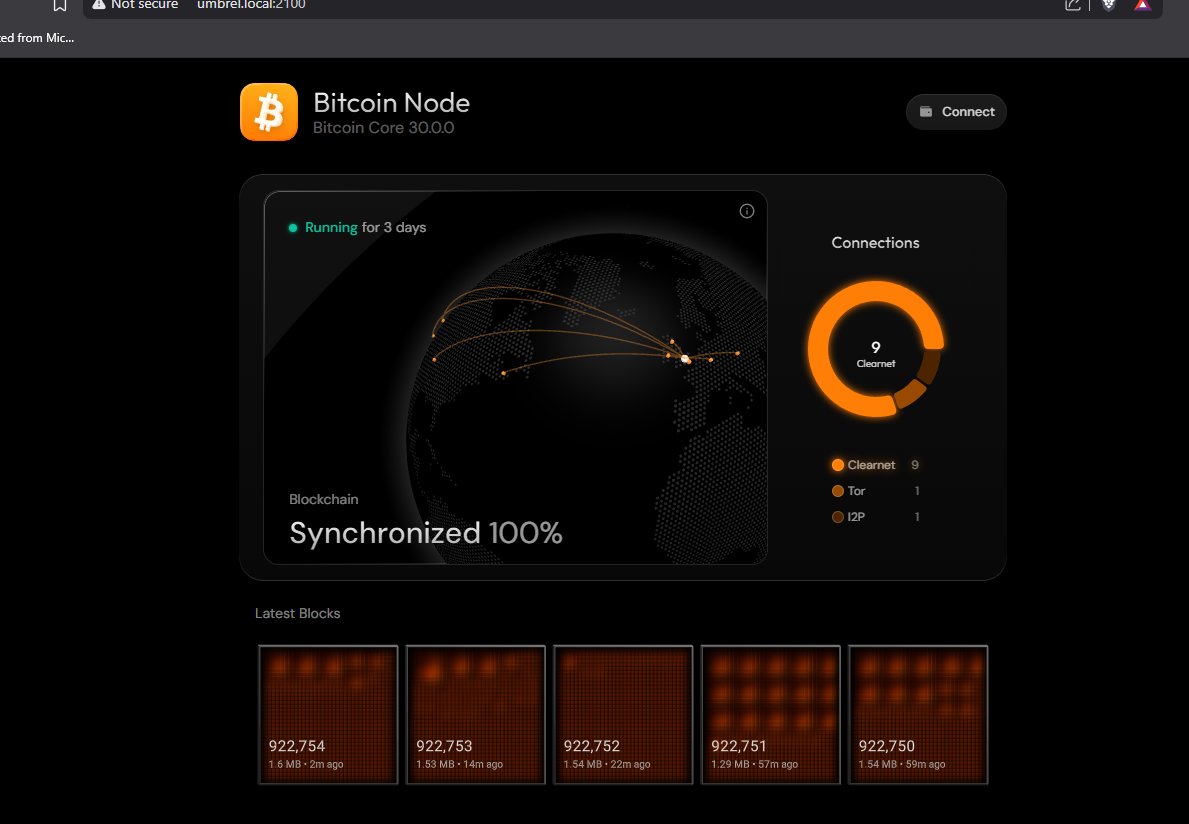The height and width of the screenshot is (824, 1189).
Task: Click the Not secure warning icon
Action: click(99, 5)
